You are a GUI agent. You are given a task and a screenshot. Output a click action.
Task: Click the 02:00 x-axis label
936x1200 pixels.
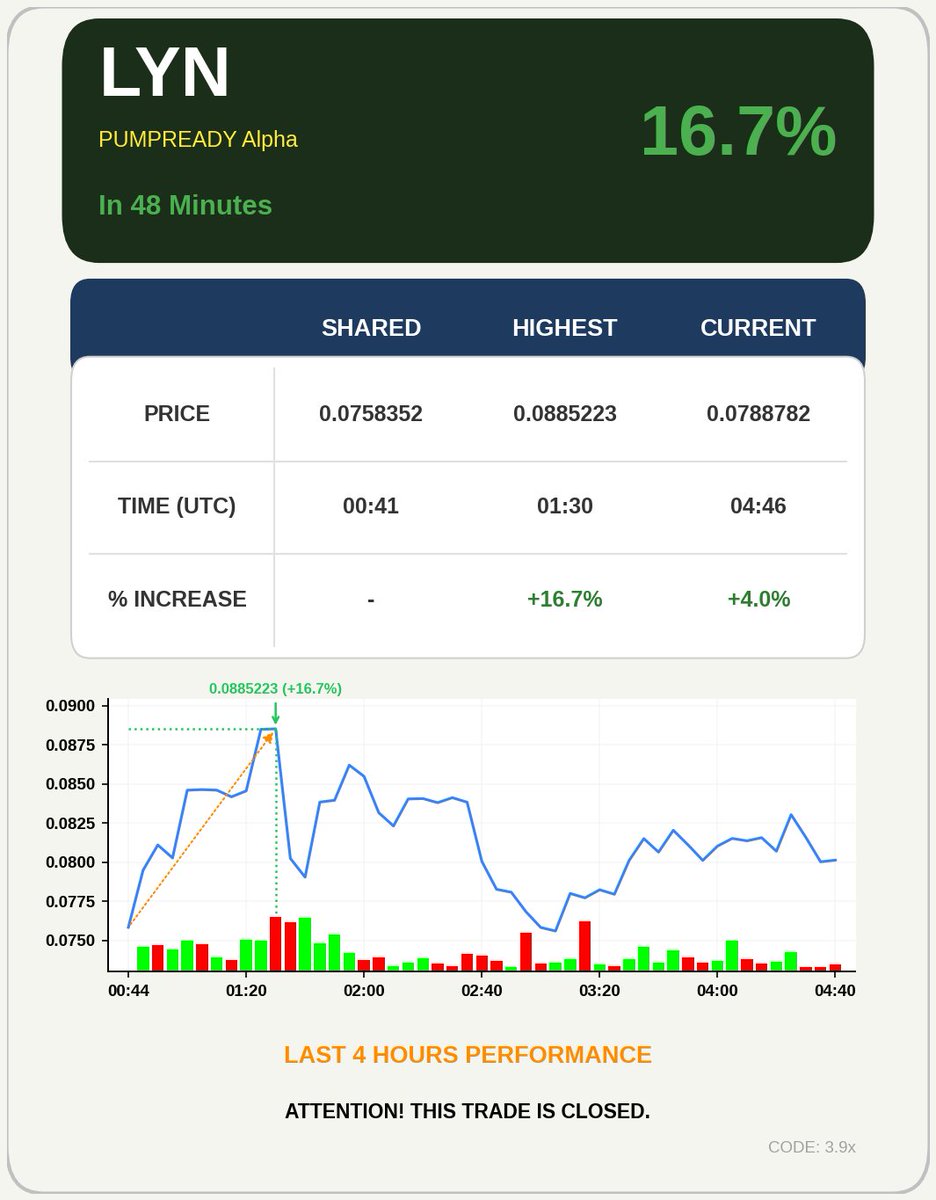click(x=364, y=991)
